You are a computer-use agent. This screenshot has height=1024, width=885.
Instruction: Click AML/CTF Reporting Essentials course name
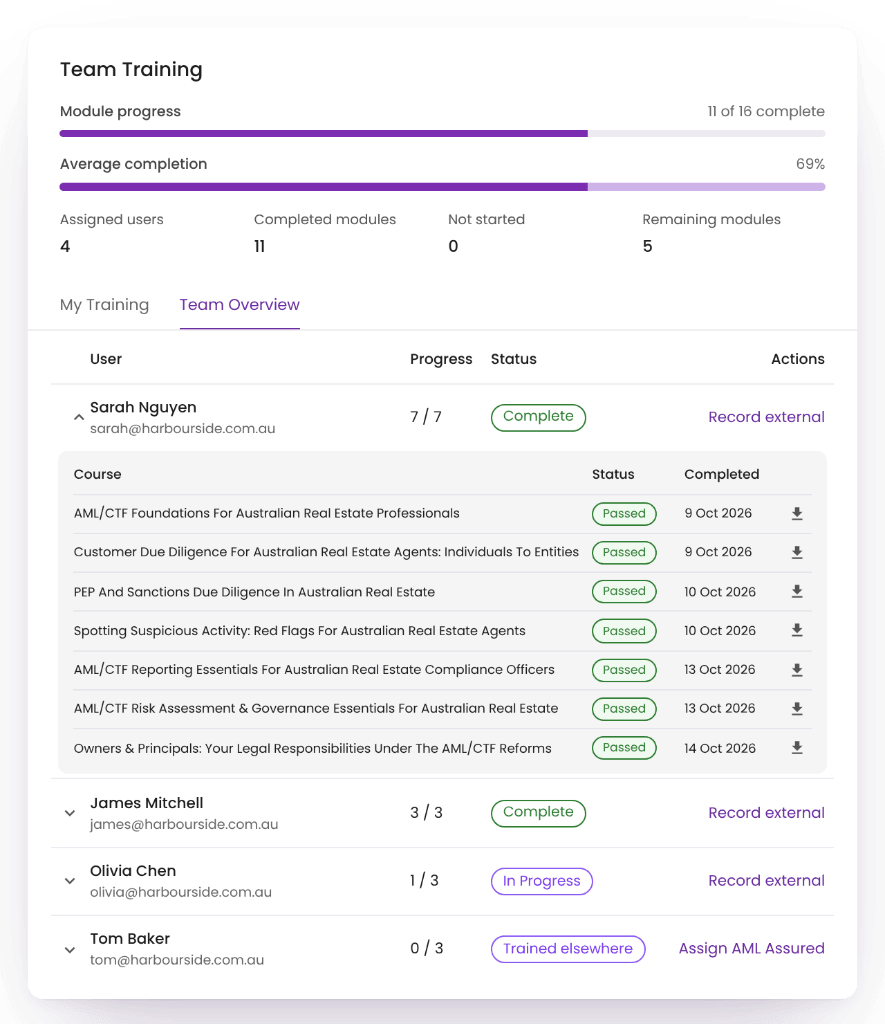click(314, 669)
